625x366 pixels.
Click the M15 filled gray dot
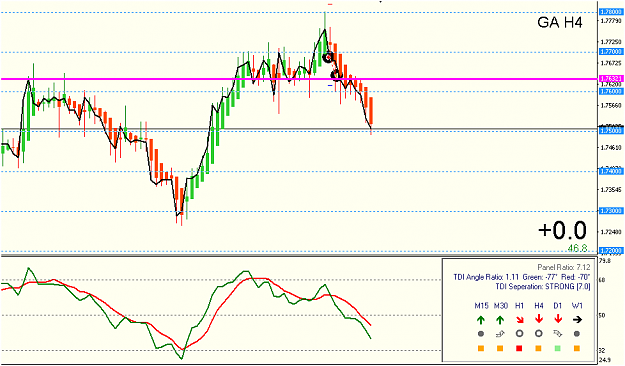[x=481, y=334]
